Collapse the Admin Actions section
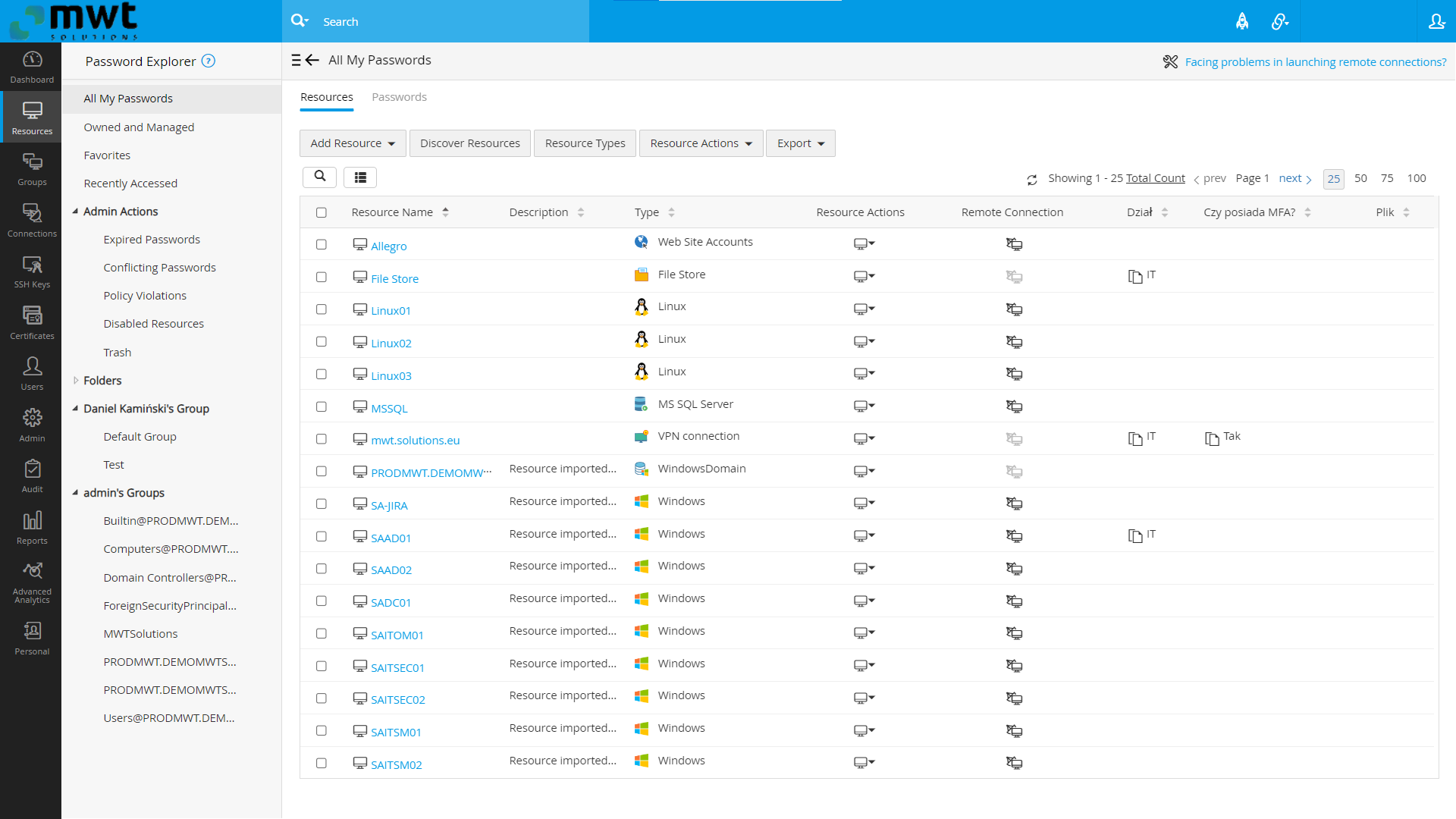 click(75, 211)
